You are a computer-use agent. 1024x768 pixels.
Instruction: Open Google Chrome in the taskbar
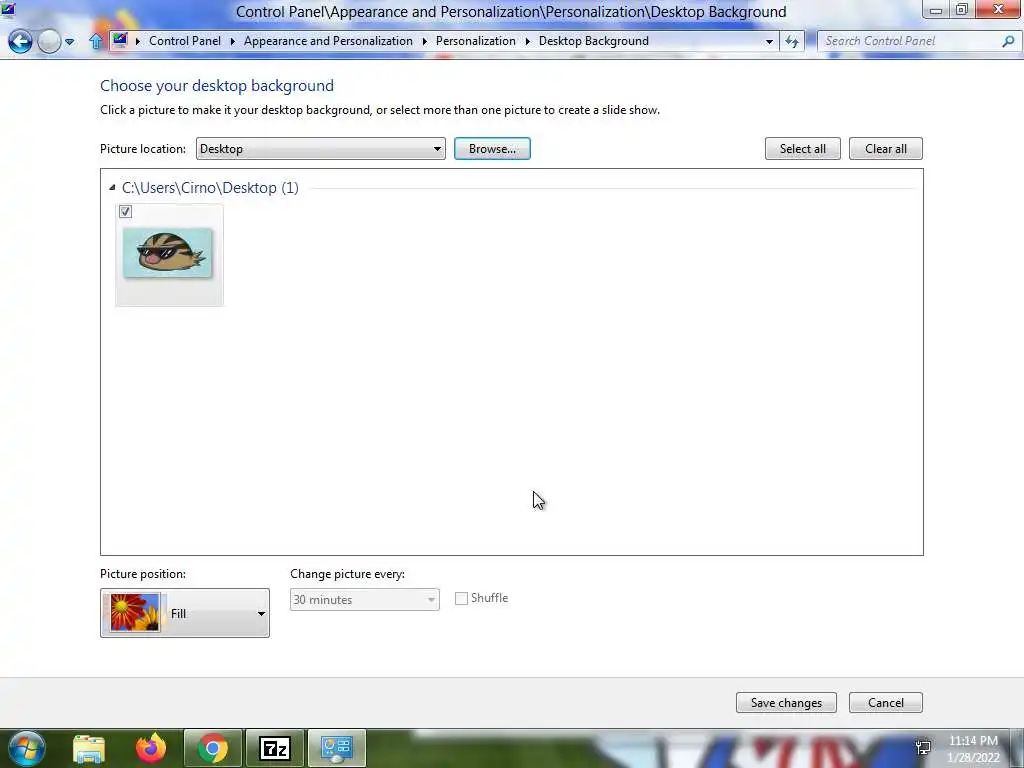213,748
